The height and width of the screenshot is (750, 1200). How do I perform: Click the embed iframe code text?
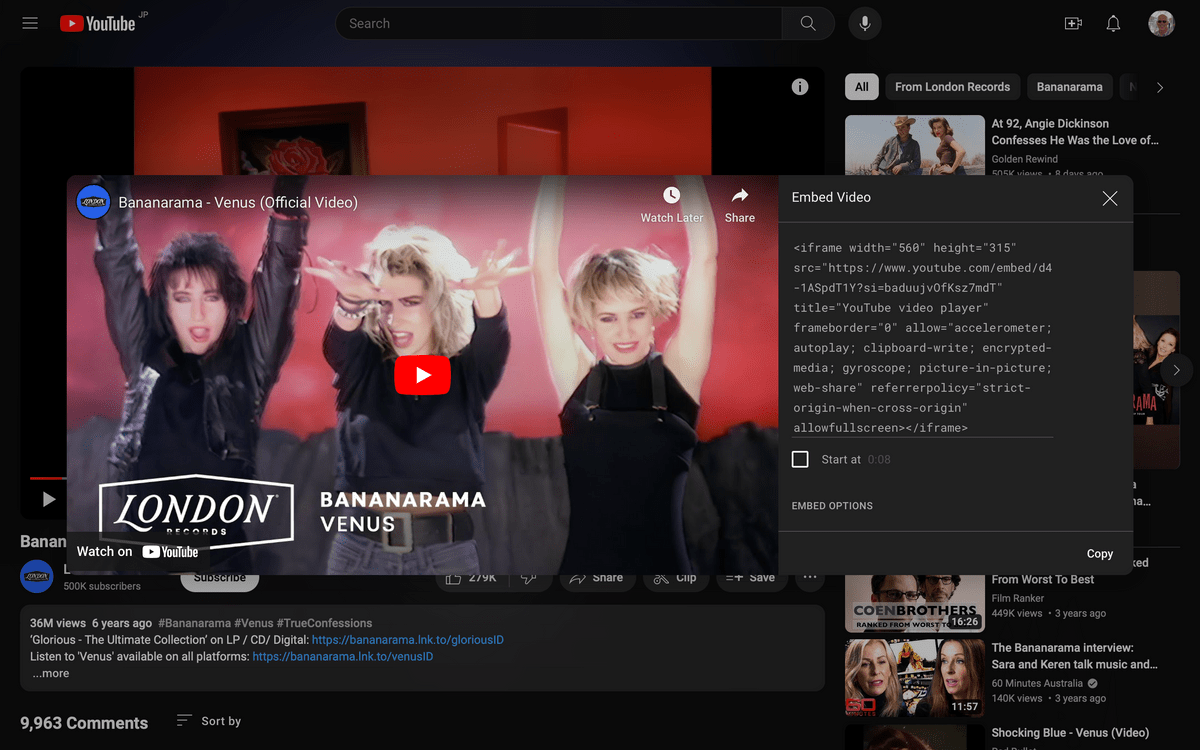tap(923, 338)
